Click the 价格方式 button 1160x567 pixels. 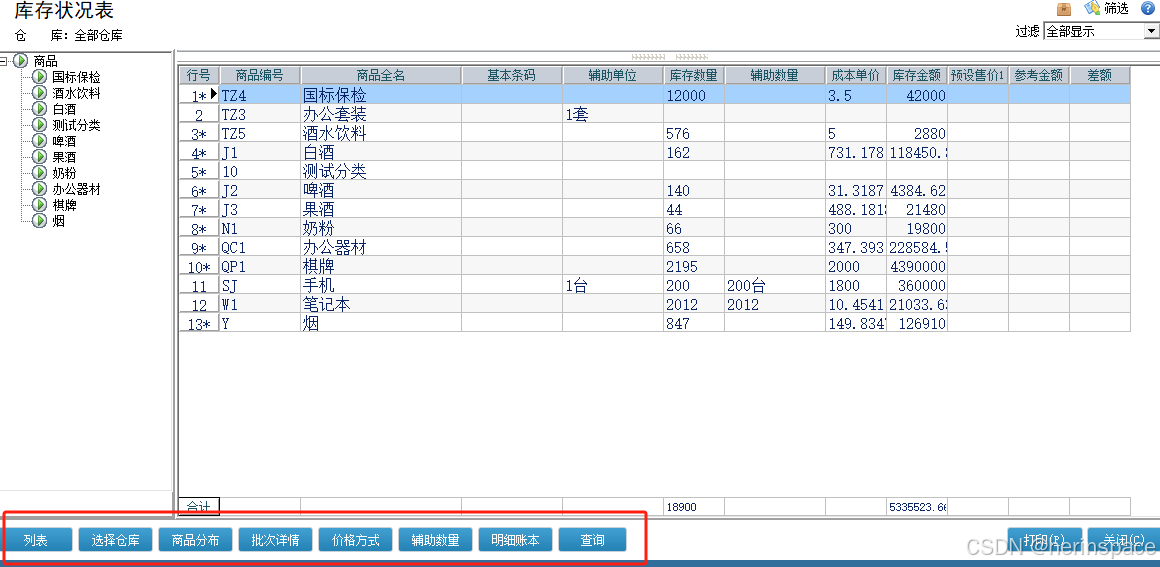tap(355, 540)
